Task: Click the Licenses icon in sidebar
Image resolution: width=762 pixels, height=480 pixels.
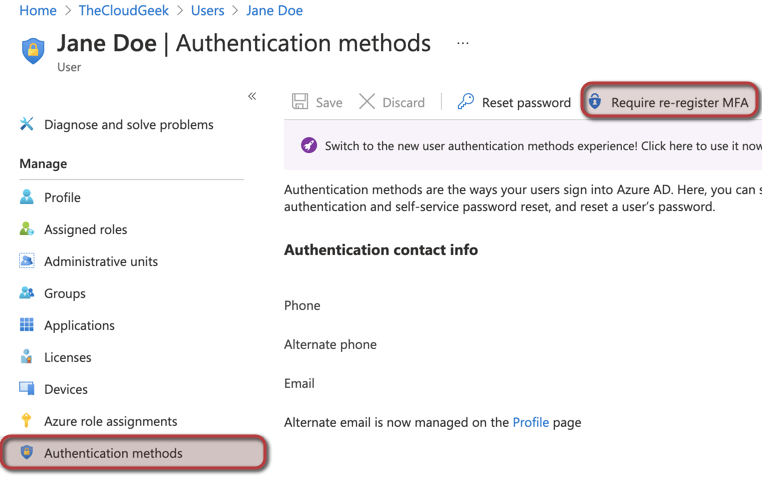Action: (27, 357)
